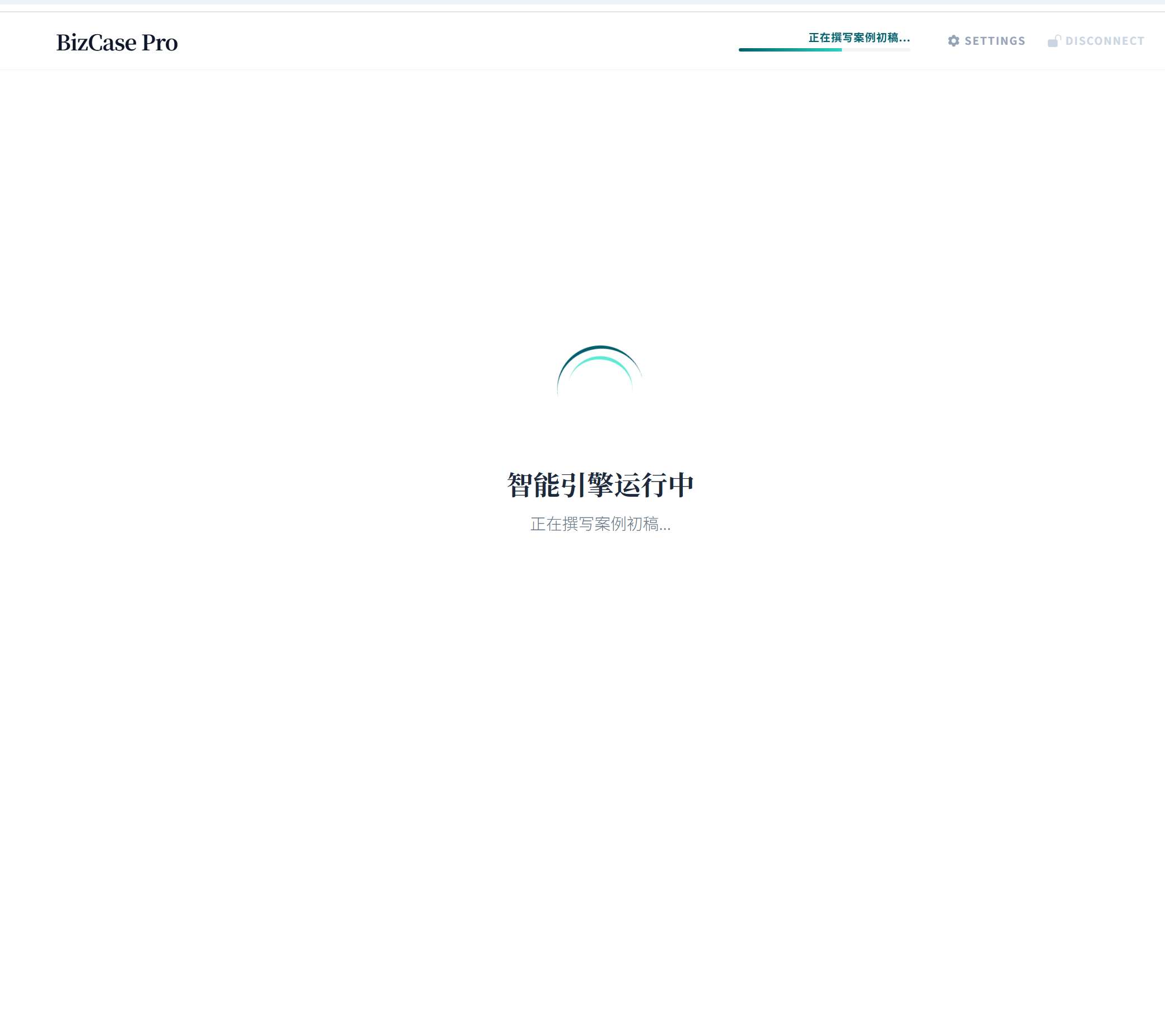The width and height of the screenshot is (1165, 1036).
Task: Click the word "Pro" in the logo
Action: point(160,43)
